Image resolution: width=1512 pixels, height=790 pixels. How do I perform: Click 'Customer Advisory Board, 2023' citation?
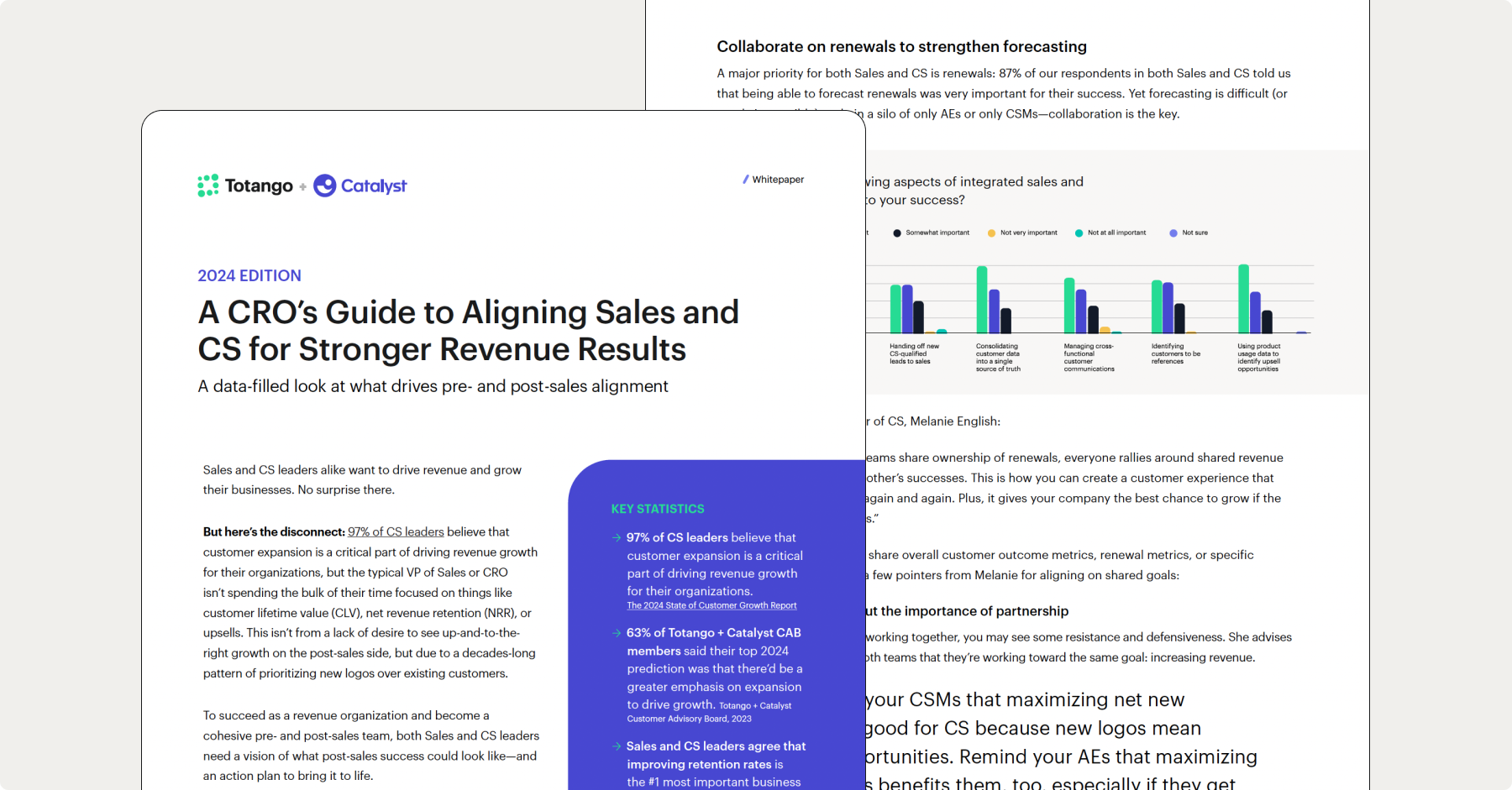pyautogui.click(x=689, y=719)
